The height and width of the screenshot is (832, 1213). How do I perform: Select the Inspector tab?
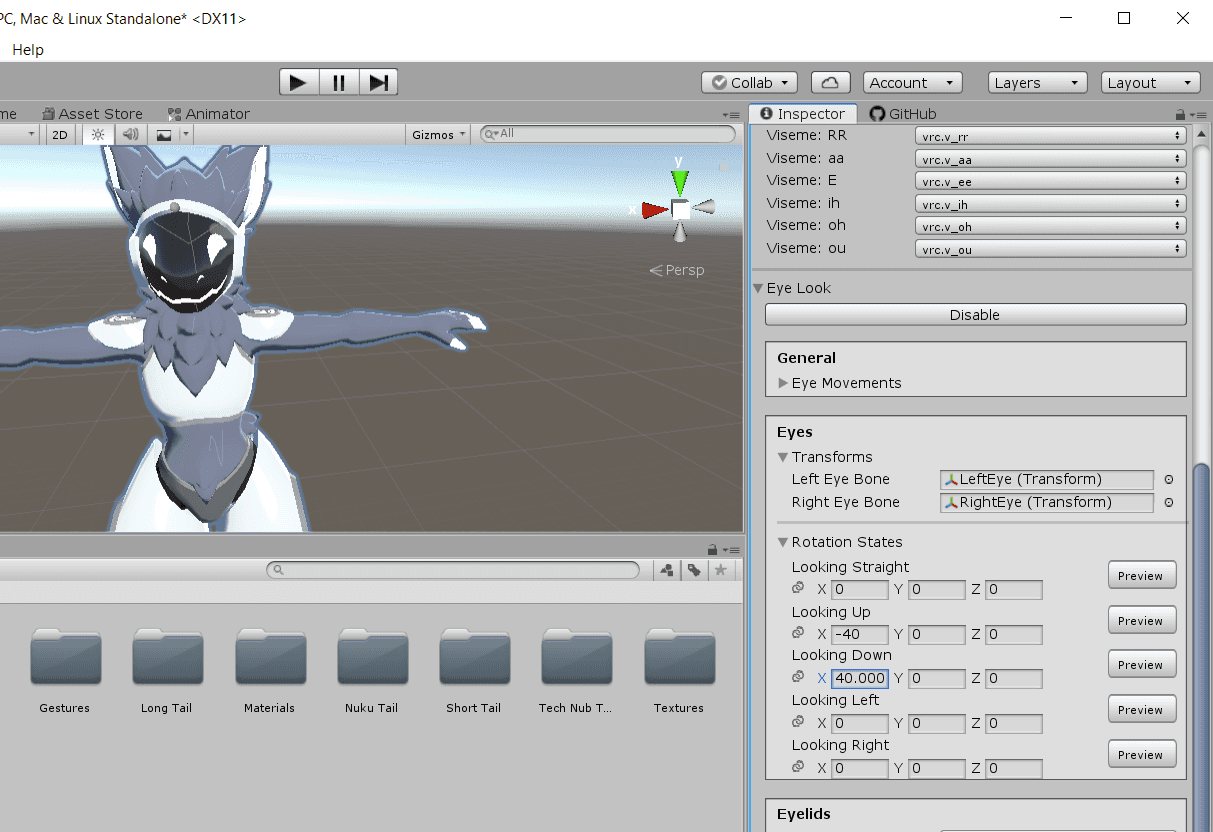coord(803,114)
